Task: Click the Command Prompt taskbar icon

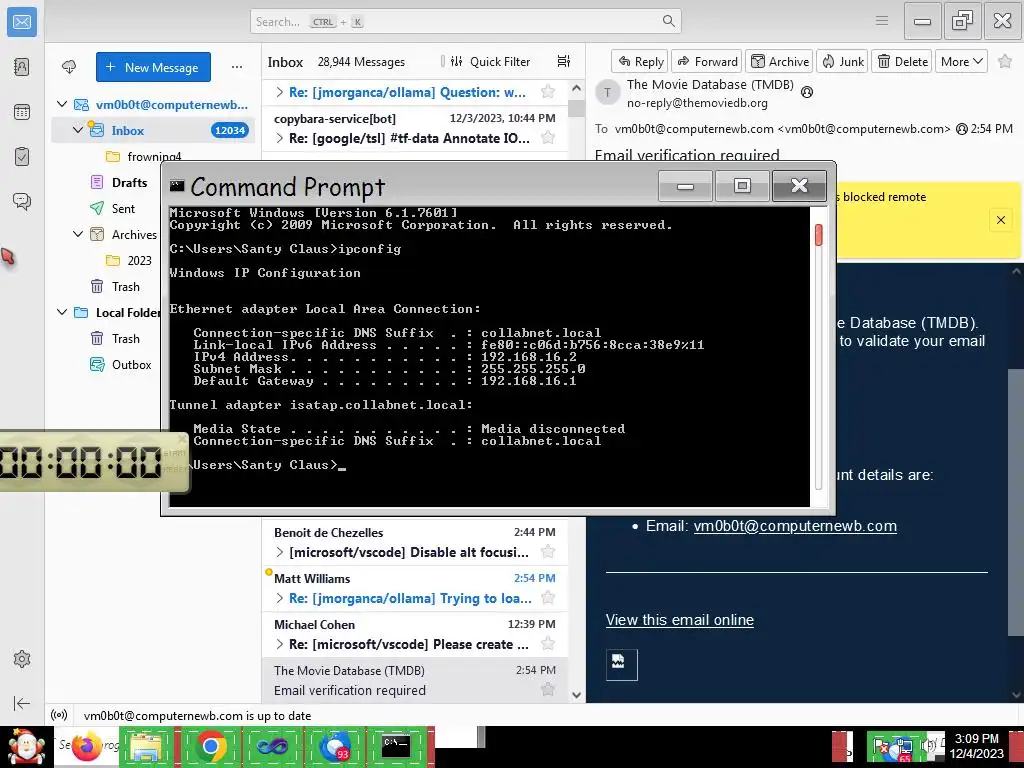Action: click(x=396, y=747)
